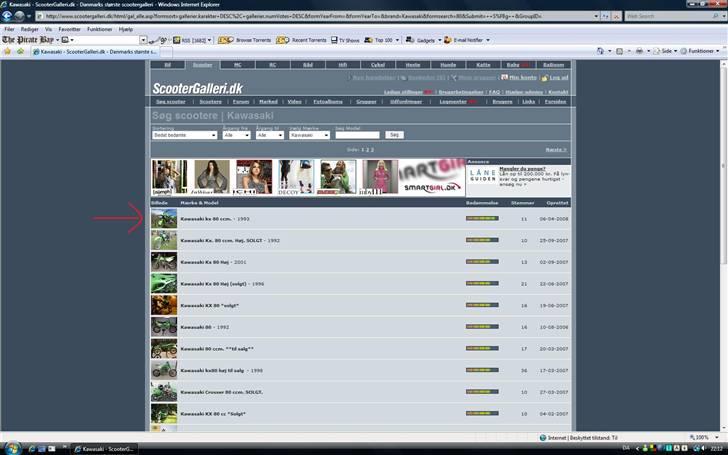The image size is (728, 455).
Task: Expand the Vælg Mærke Kawasaki dropdown
Action: click(309, 135)
